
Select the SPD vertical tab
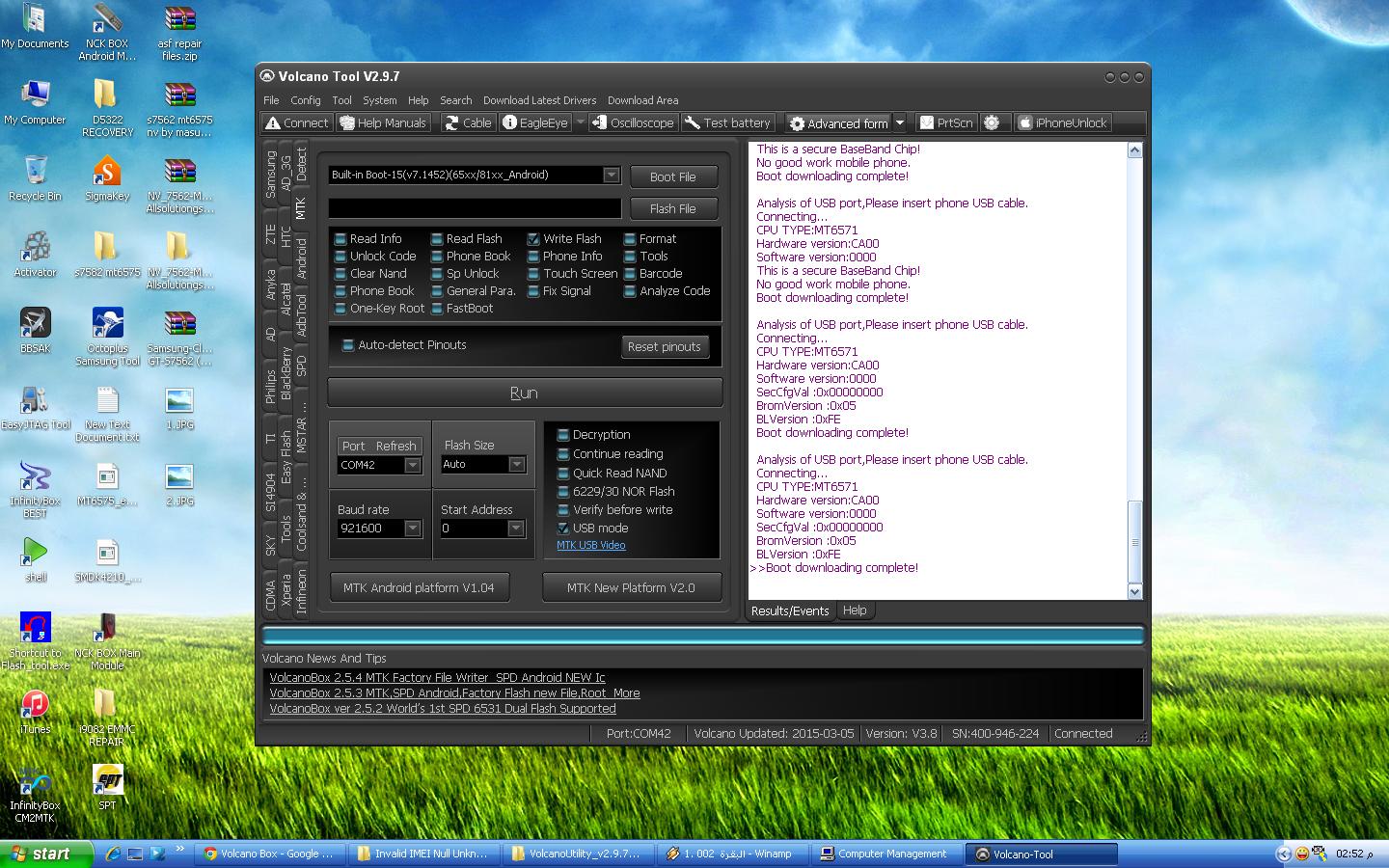click(301, 366)
